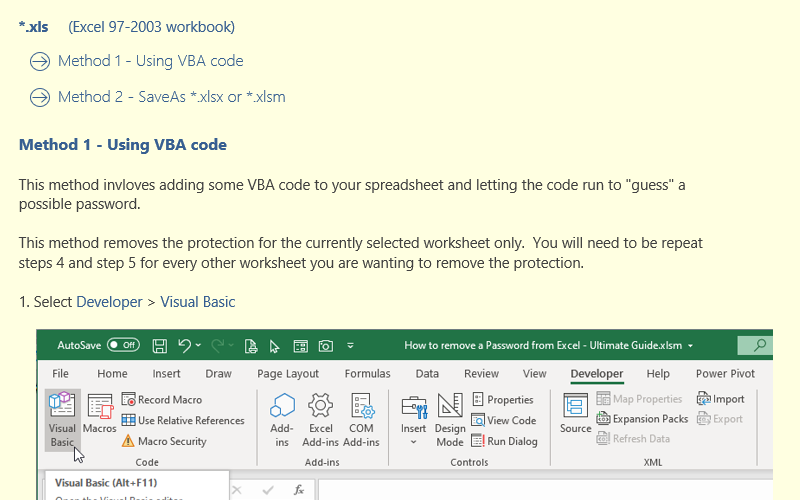Click the XML Import button

tap(720, 399)
